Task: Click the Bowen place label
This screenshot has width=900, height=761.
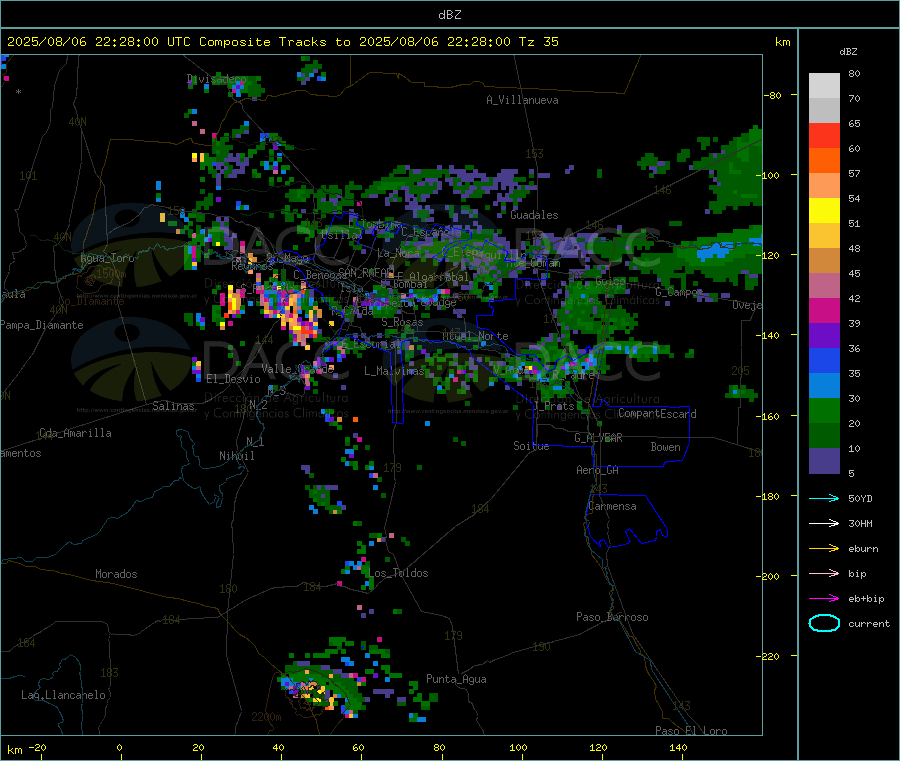Action: [x=665, y=446]
